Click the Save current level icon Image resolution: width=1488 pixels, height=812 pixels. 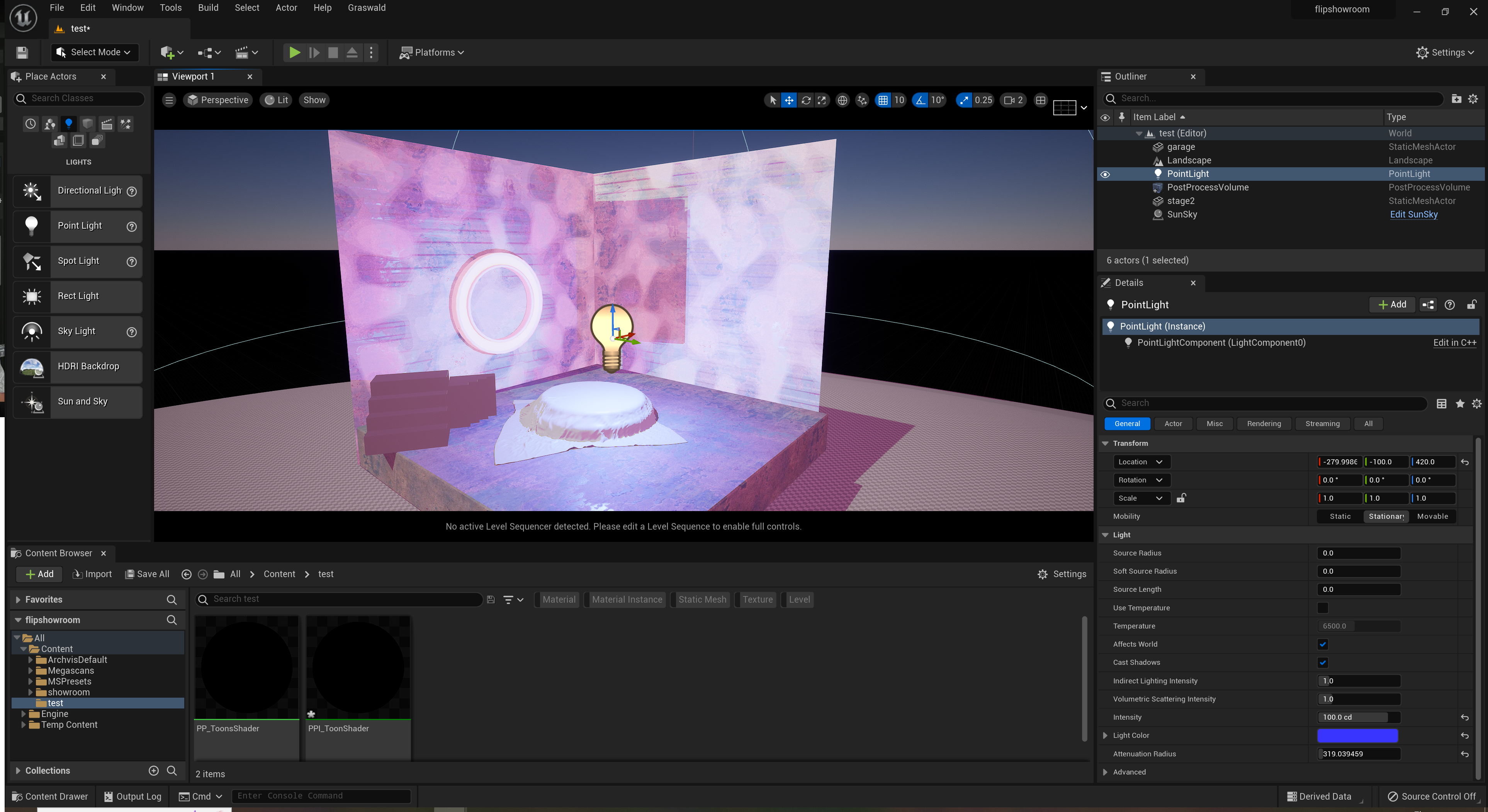(22, 53)
